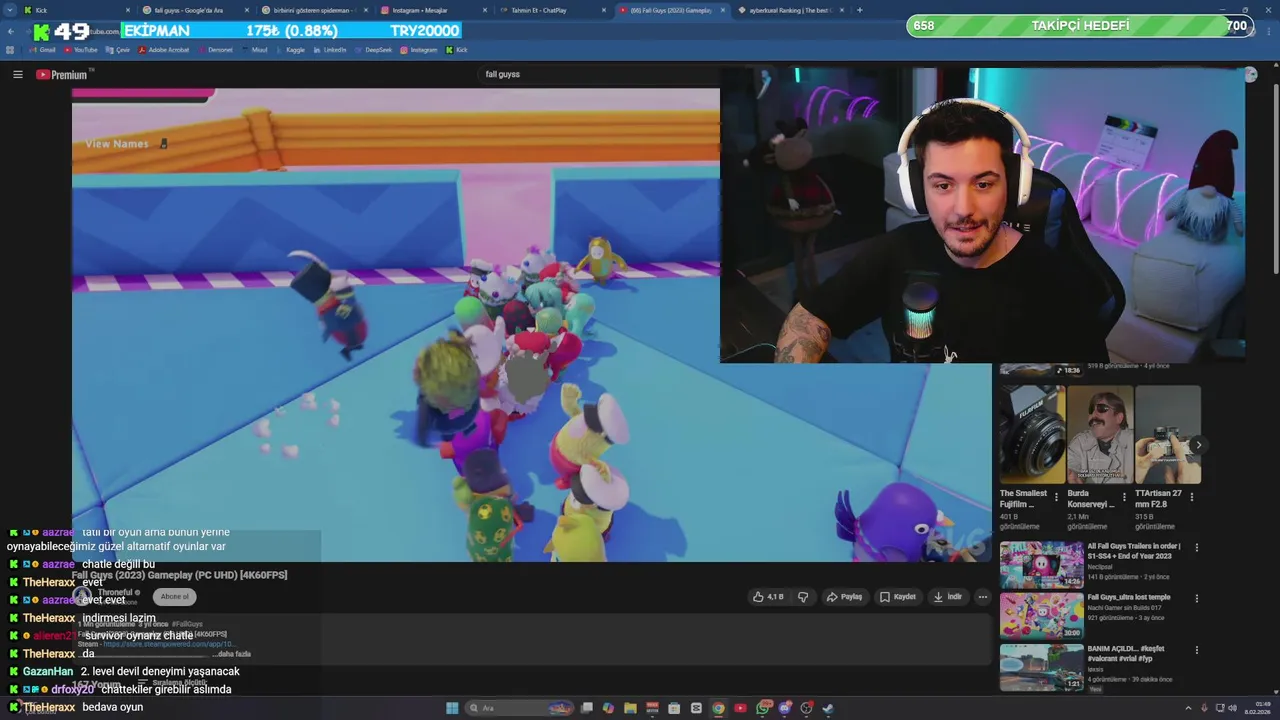Open the Chrome apps grid in bookmarks bar
Viewport: 1280px width, 720px height.
10,50
